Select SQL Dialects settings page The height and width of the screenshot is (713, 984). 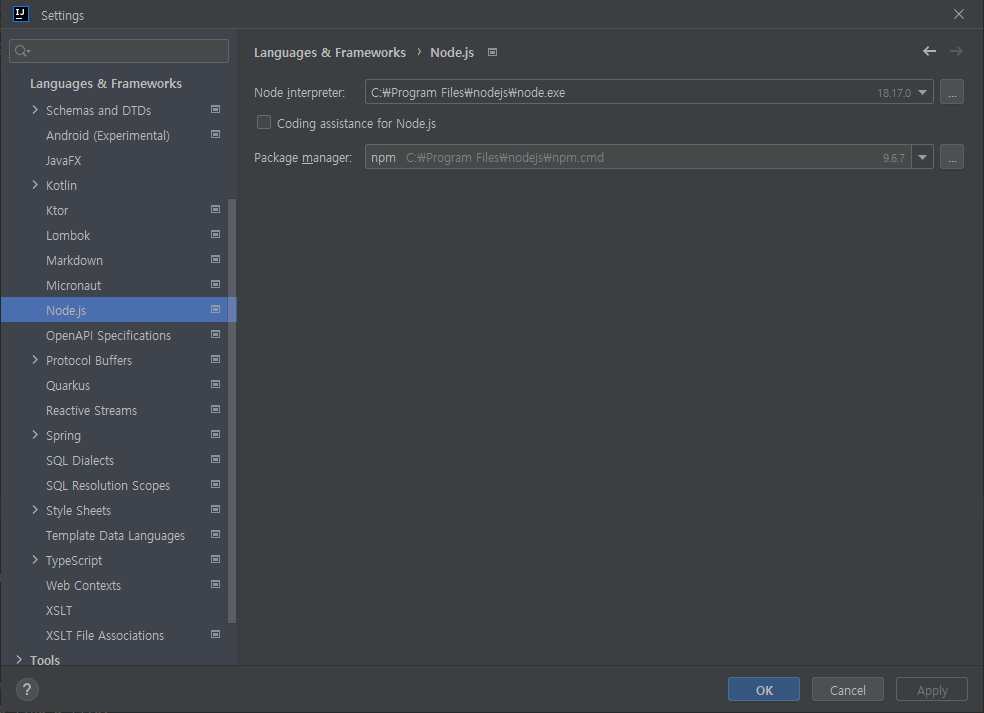click(80, 461)
